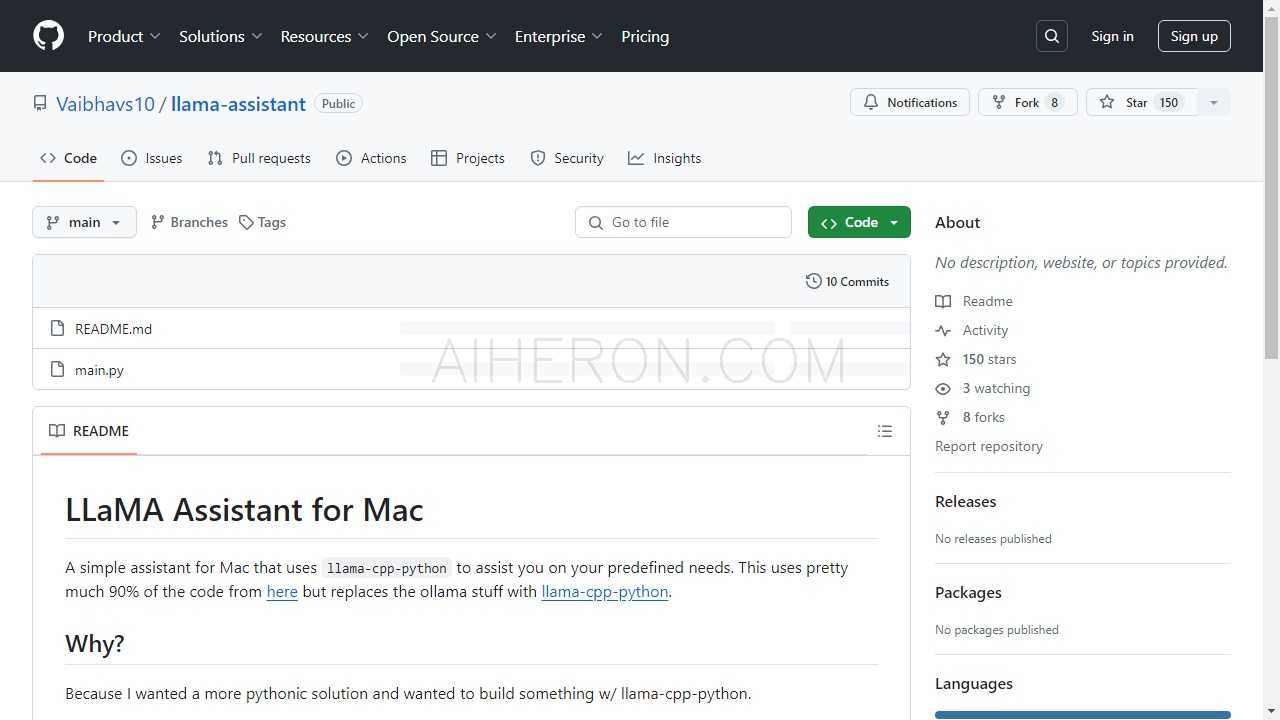Viewport: 1280px width, 720px height.
Task: Follow the 'here' link in README
Action: (x=282, y=591)
